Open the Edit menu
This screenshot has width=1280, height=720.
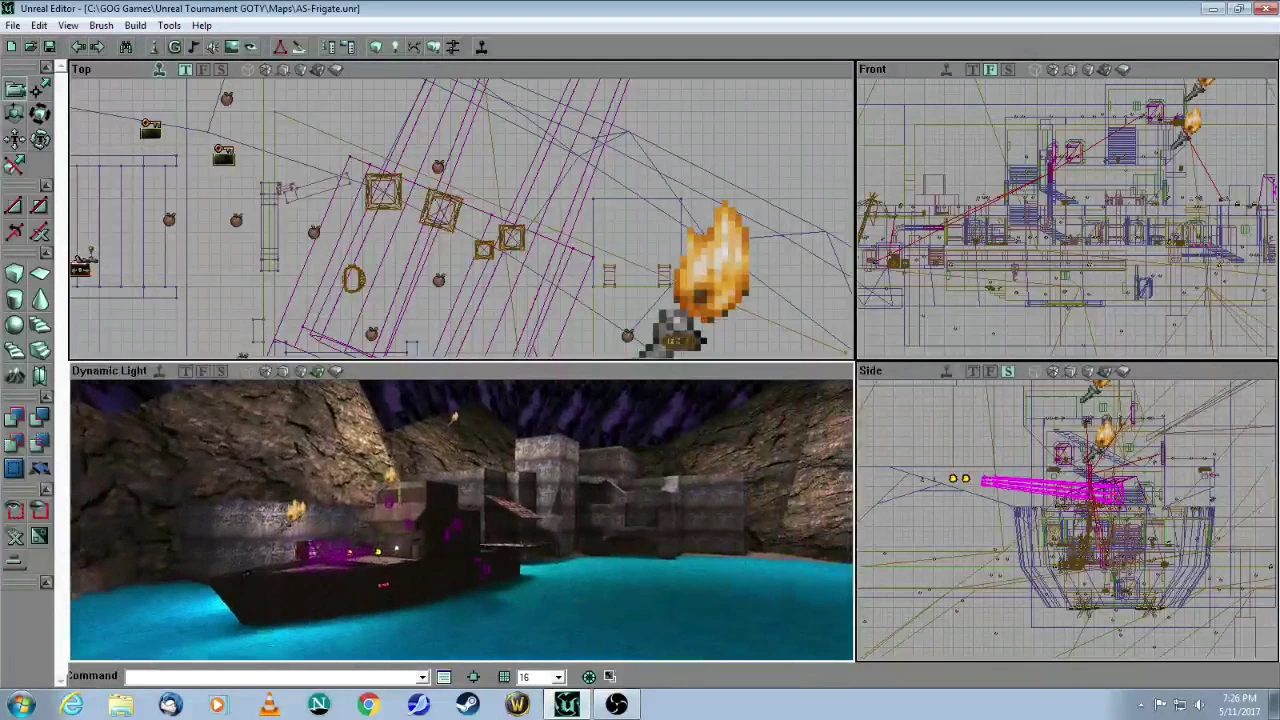pyautogui.click(x=39, y=25)
